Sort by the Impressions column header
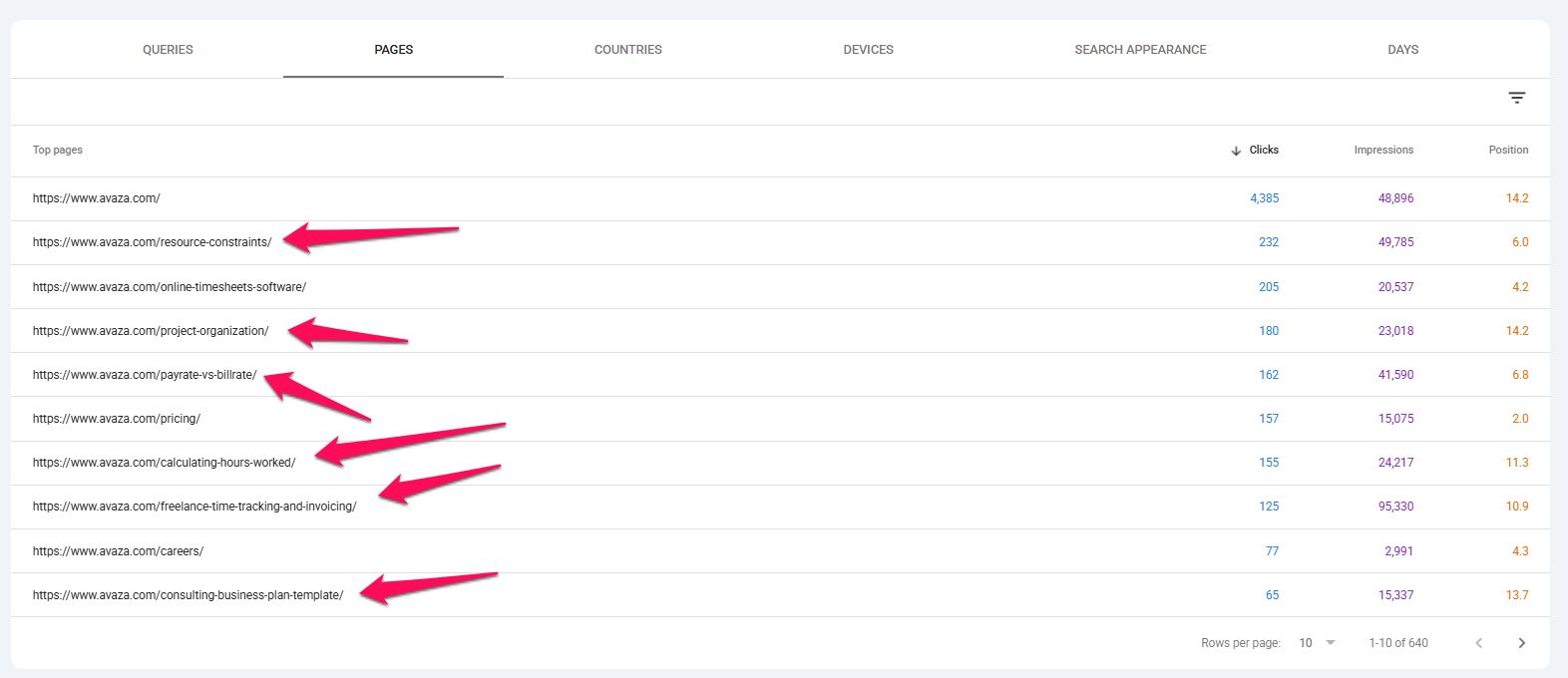The image size is (1568, 678). click(1383, 150)
